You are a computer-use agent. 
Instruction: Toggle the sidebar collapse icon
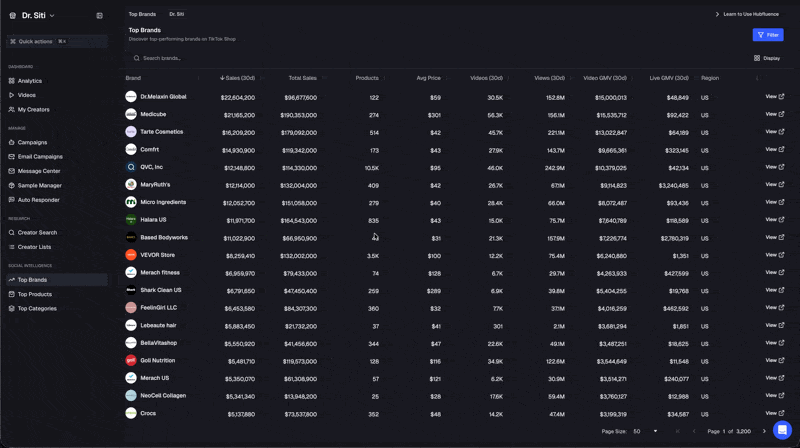[99, 16]
